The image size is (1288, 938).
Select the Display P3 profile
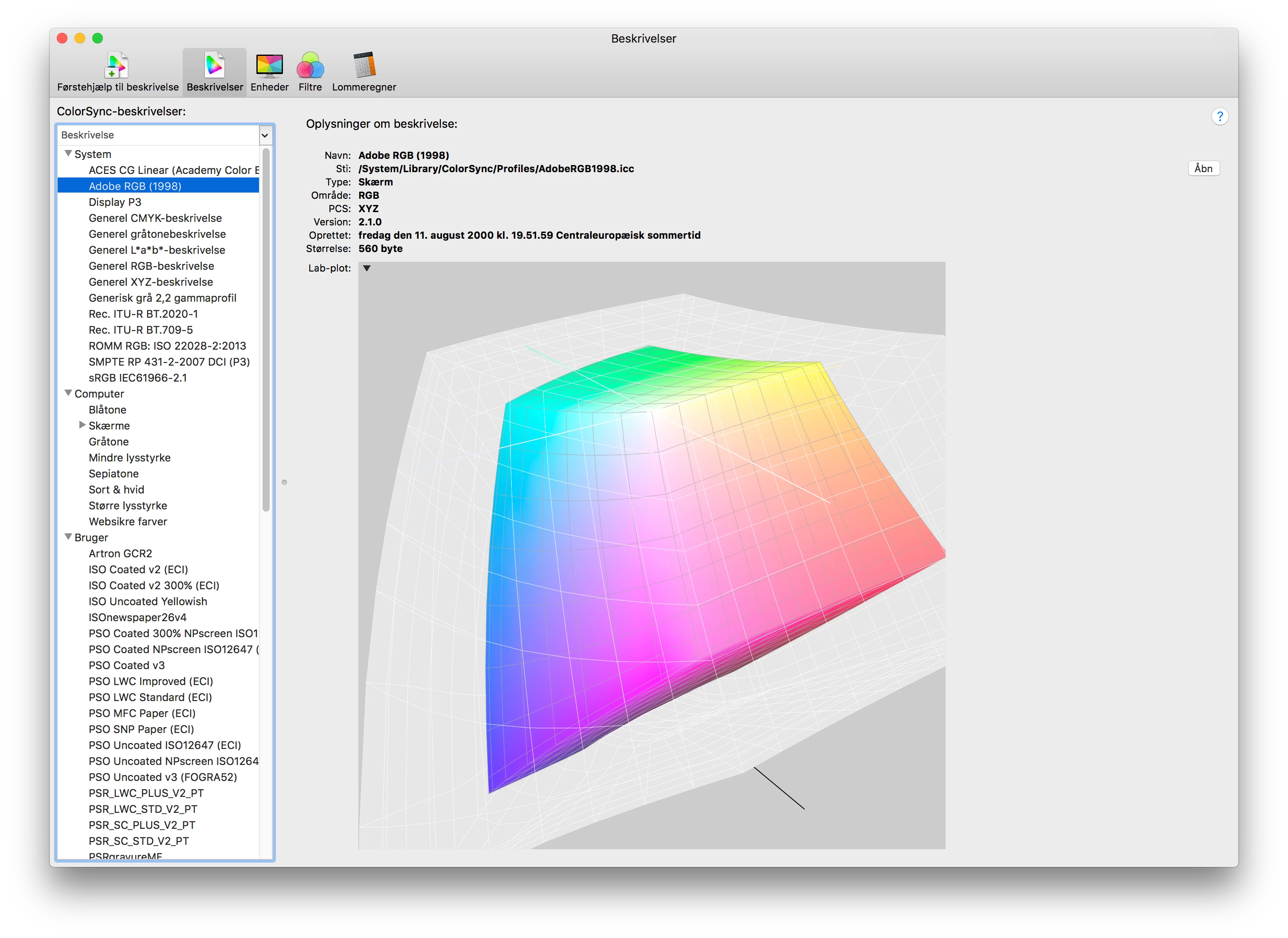tap(115, 202)
